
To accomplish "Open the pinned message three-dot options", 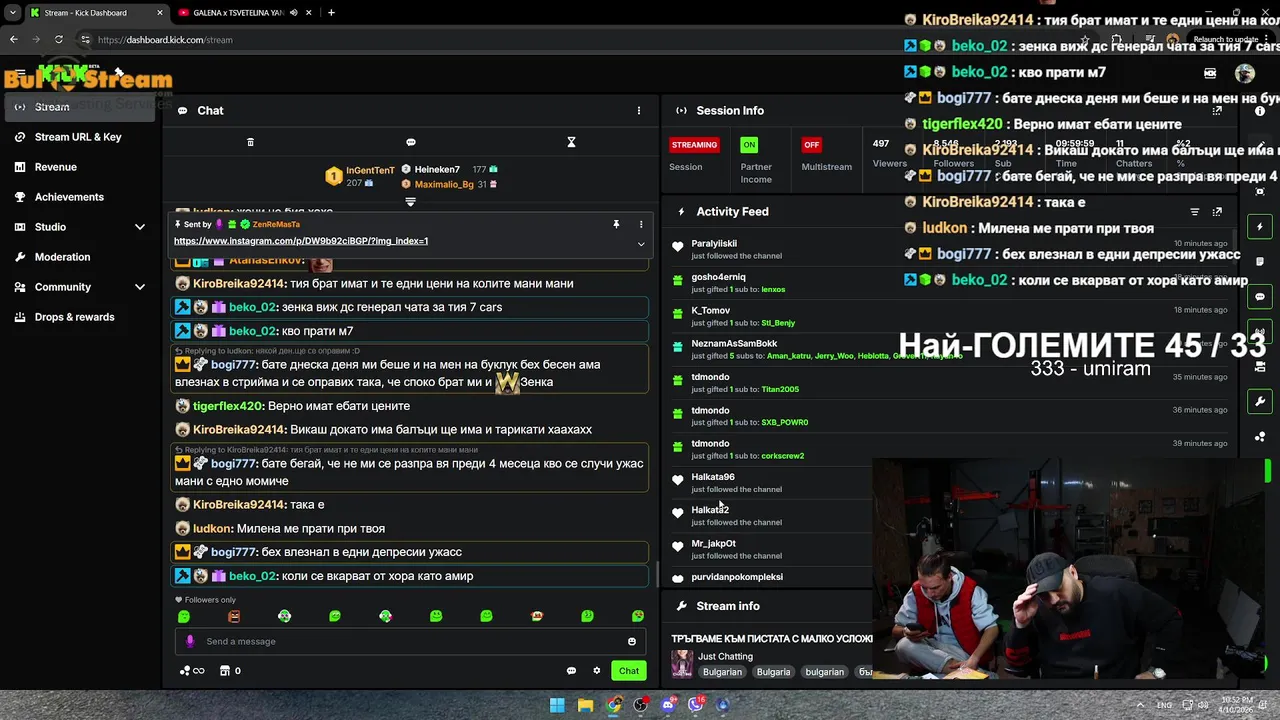I will click(641, 225).
